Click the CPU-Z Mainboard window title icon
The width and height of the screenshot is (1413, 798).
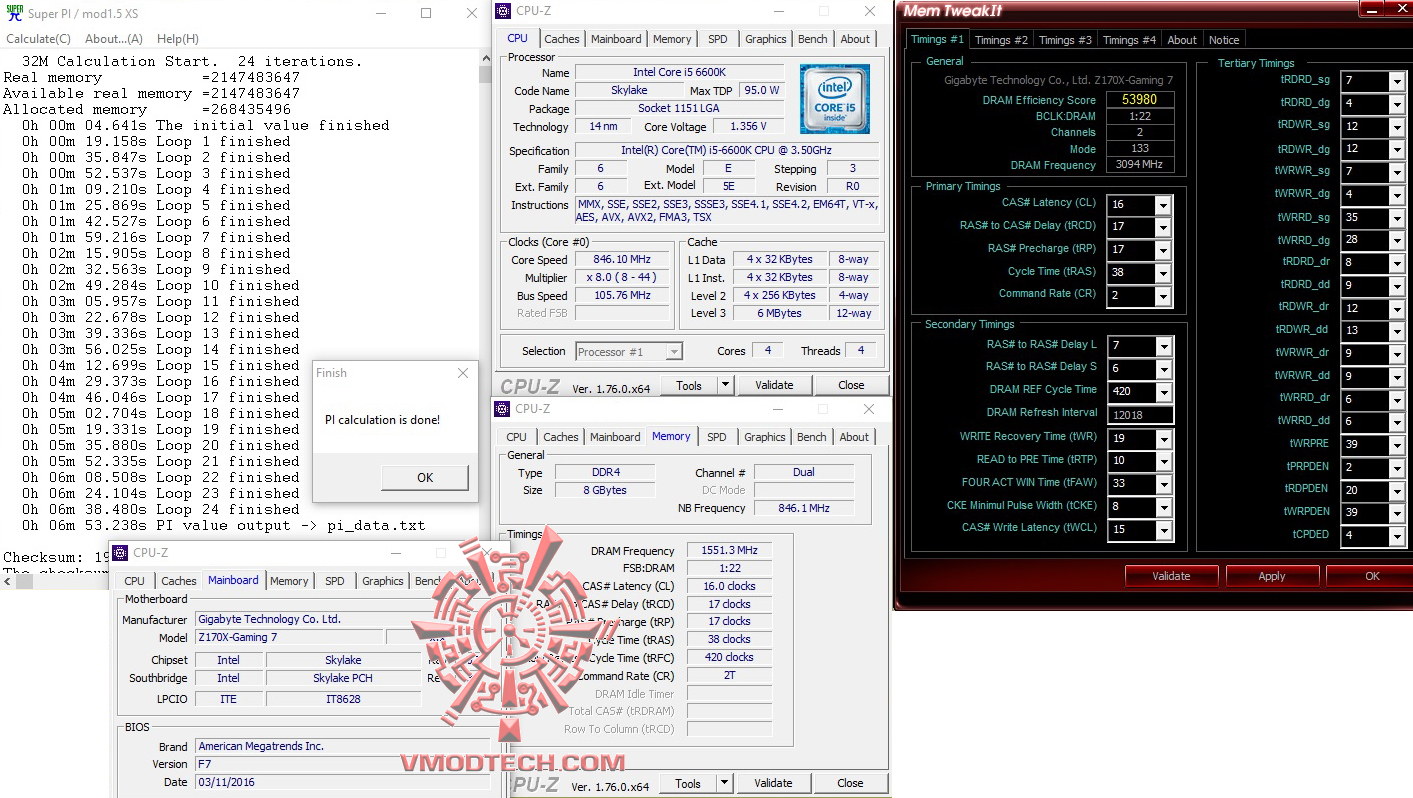(x=121, y=552)
